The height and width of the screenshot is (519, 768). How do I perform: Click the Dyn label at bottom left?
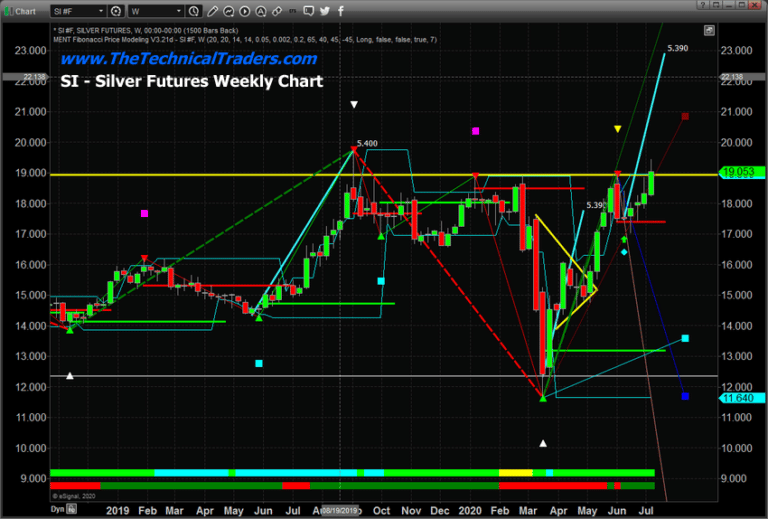[x=57, y=509]
